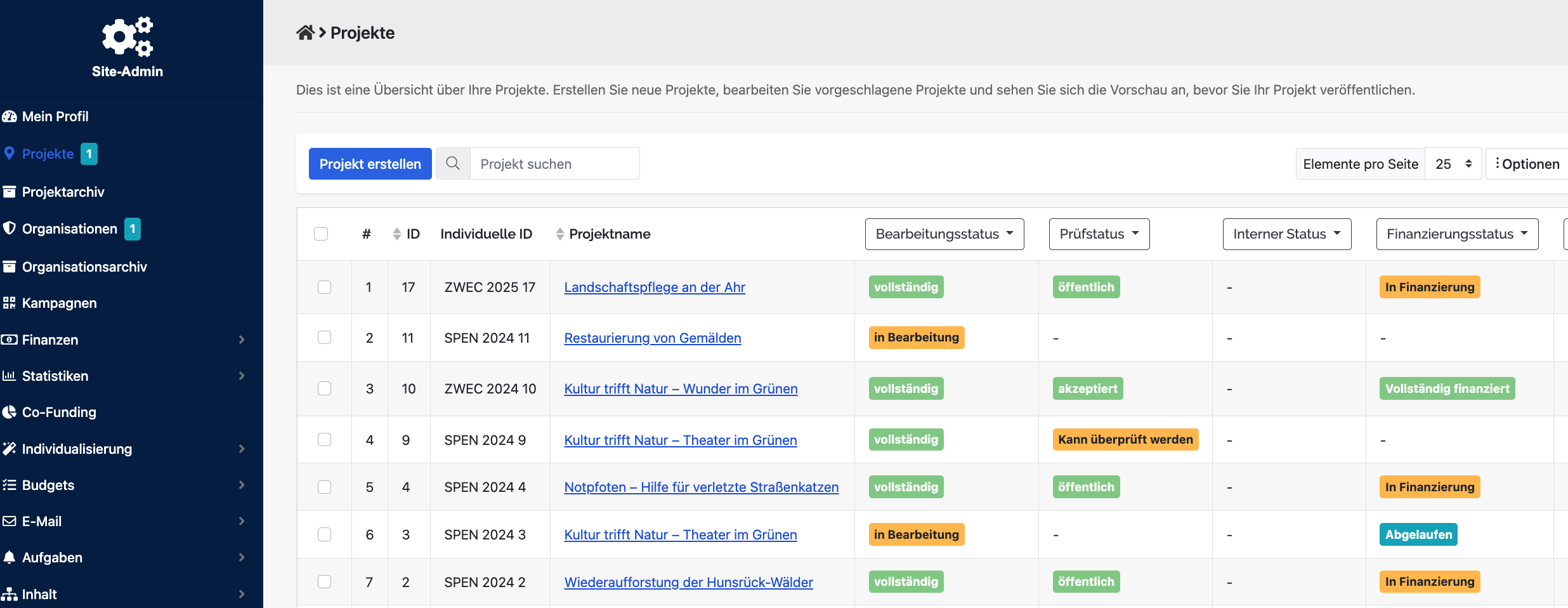Image resolution: width=1568 pixels, height=608 pixels.
Task: Click the home icon in breadcrumb
Action: click(305, 33)
